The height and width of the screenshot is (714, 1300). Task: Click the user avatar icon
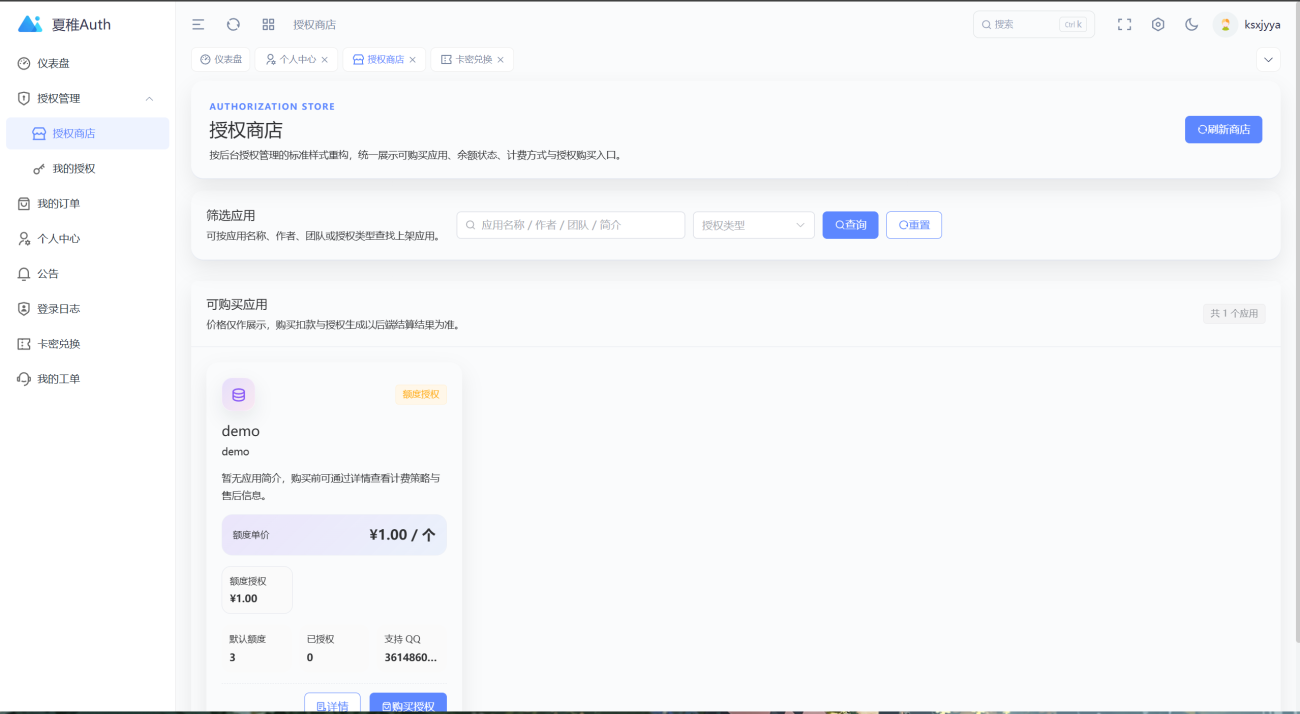[x=1225, y=24]
